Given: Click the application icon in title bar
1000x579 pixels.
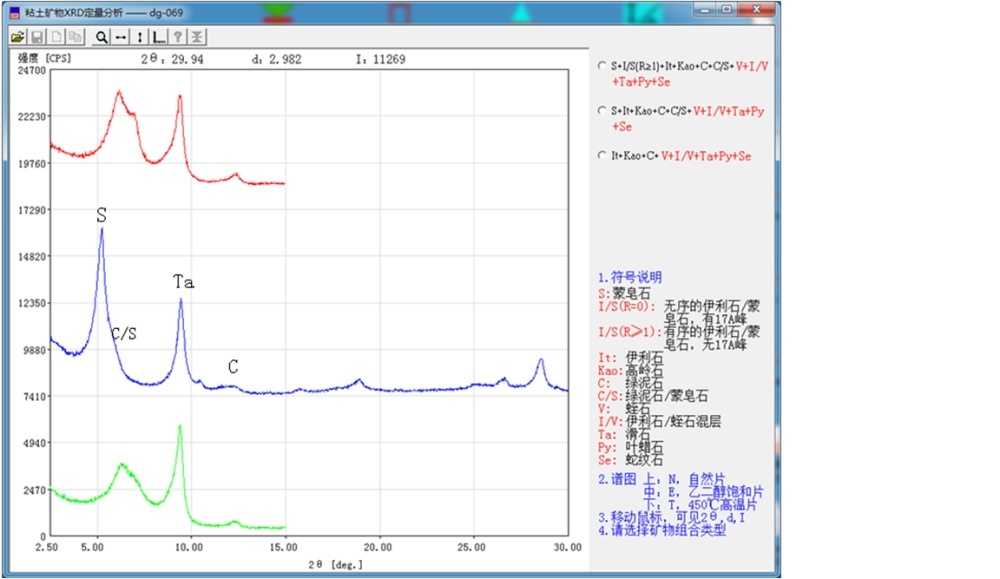Looking at the screenshot, I should point(14,11).
